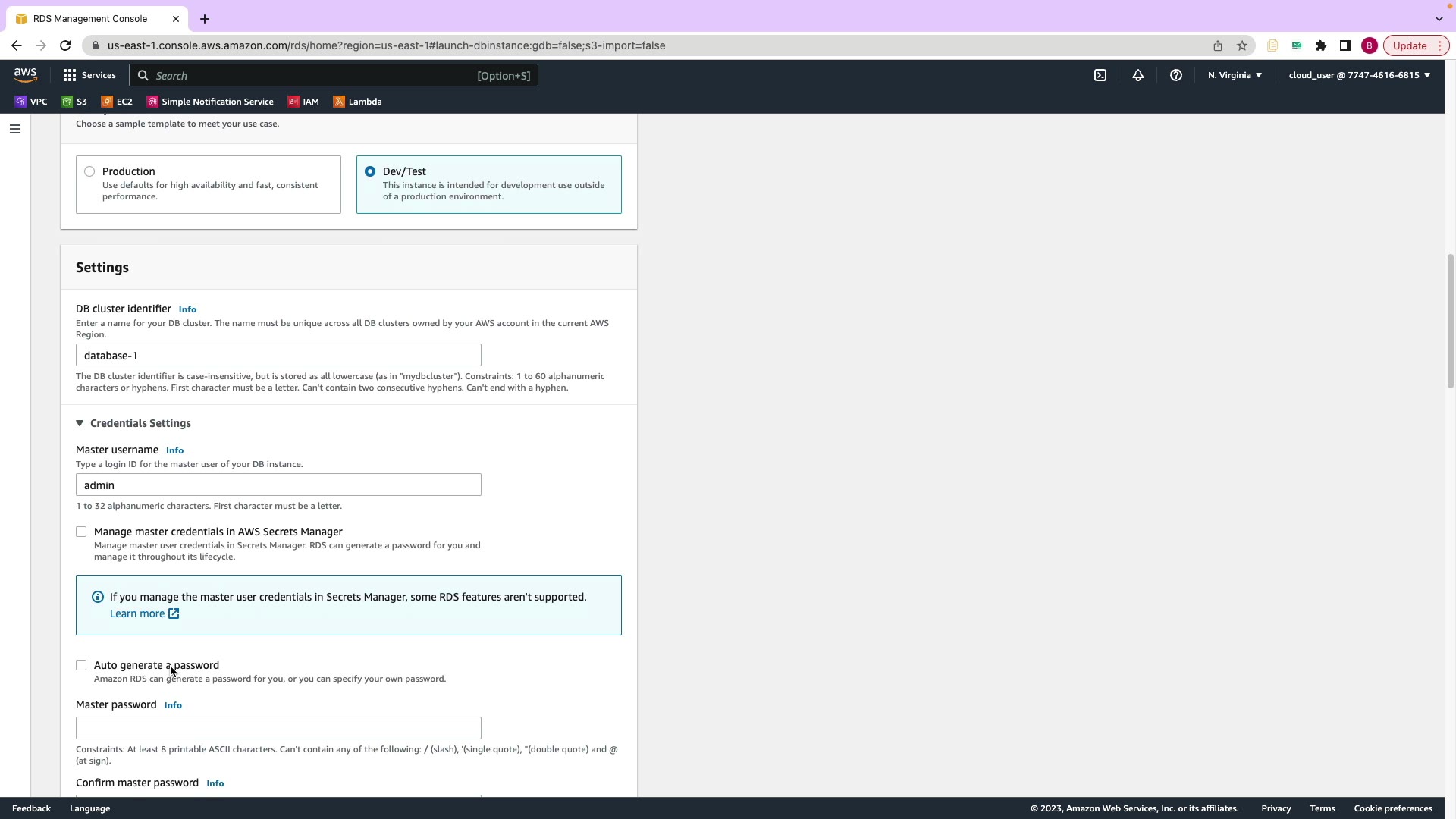1456x819 pixels.
Task: Open the N. Virginia region dropdown
Action: [1235, 75]
